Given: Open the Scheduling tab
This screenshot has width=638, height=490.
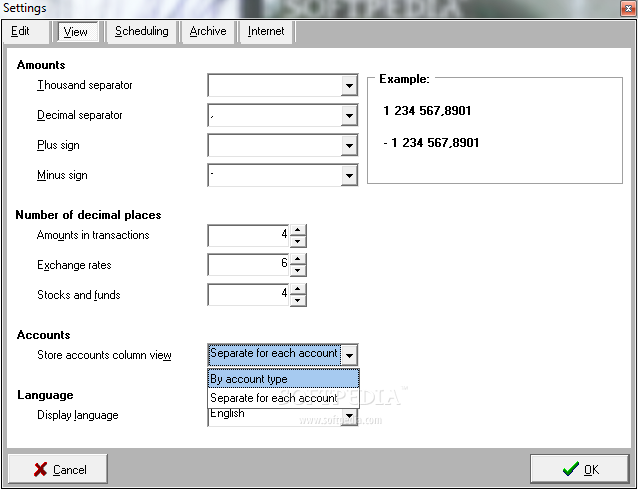Looking at the screenshot, I should (x=142, y=31).
